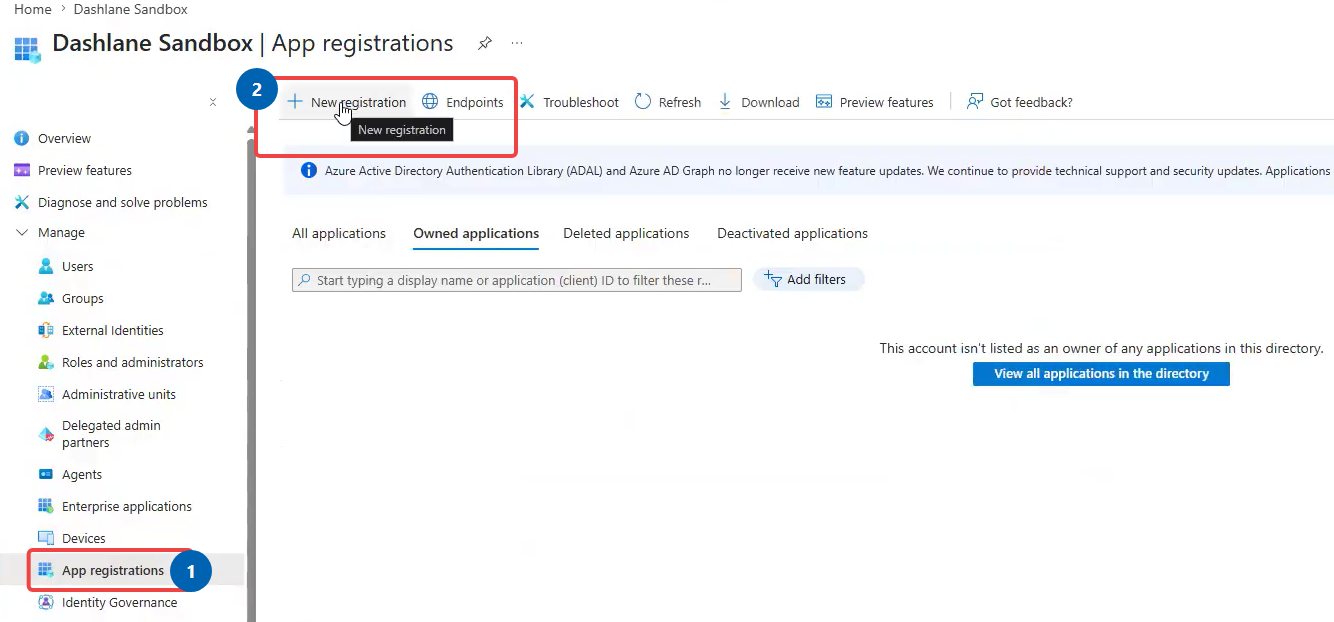Viewport: 1334px width, 622px height.
Task: Go to Home breadcrumb link
Action: pos(33,9)
